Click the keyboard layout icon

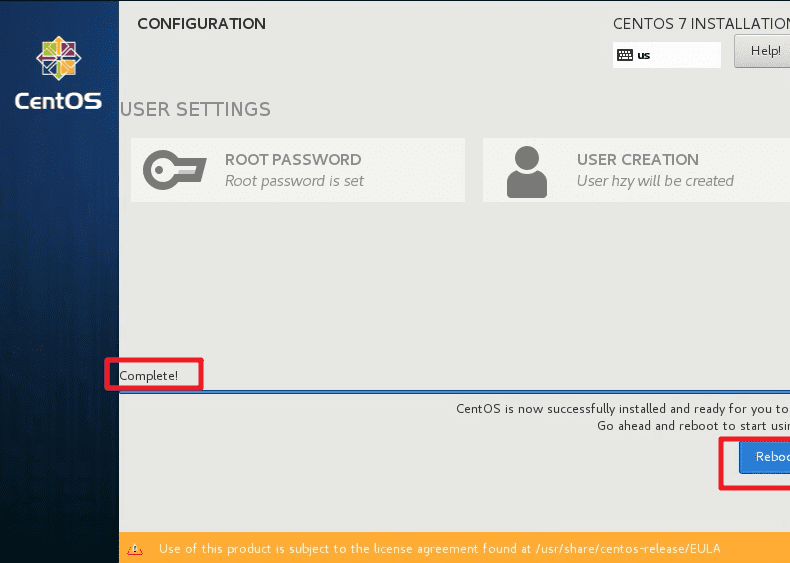coord(625,55)
